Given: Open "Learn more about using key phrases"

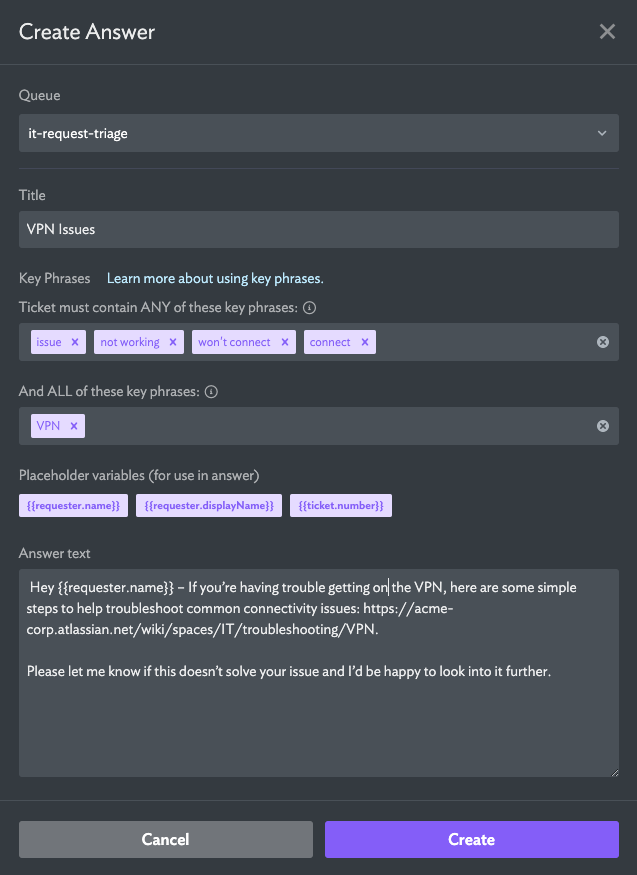Looking at the screenshot, I should point(213,278).
